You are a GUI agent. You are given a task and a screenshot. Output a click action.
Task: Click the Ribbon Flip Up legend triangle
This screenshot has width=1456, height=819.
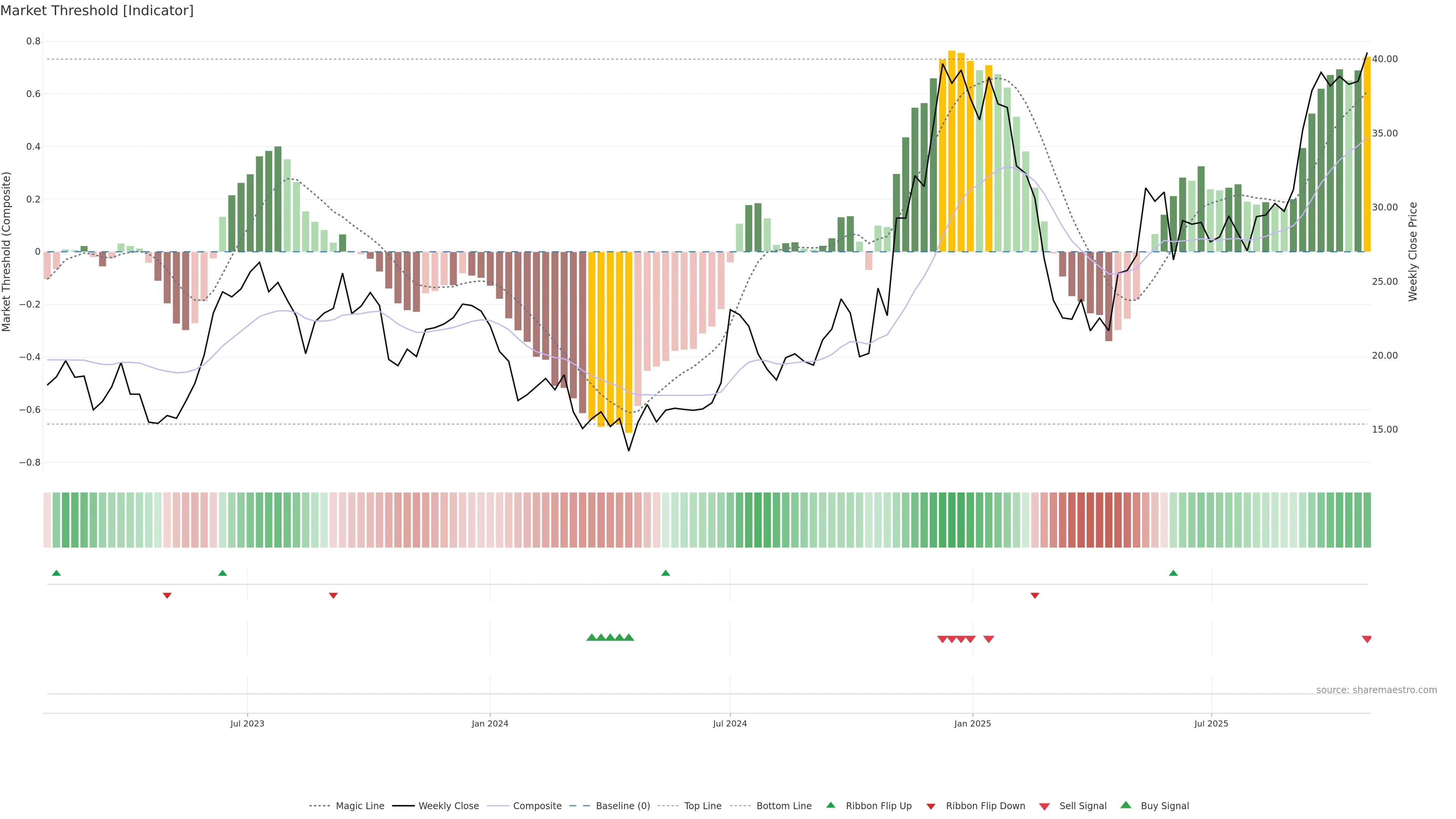pos(830,805)
